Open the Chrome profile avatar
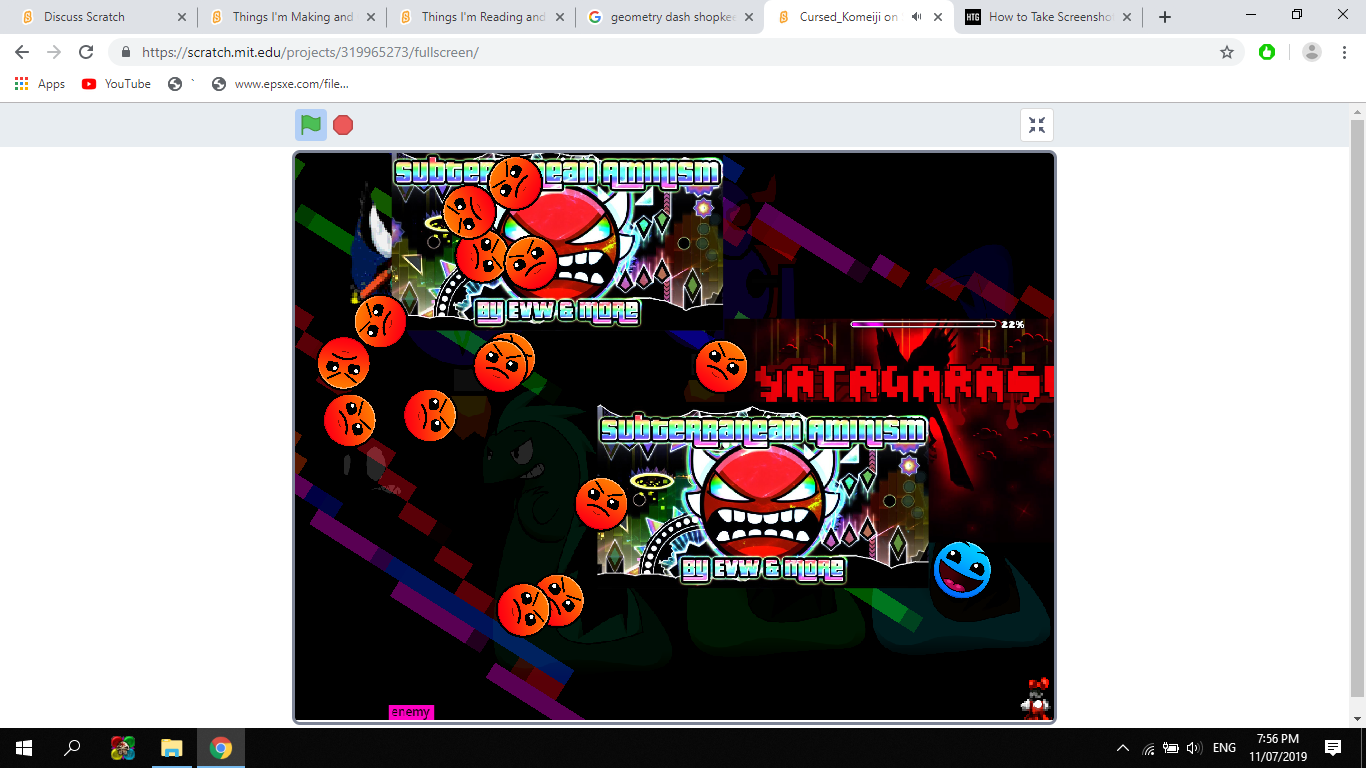The width and height of the screenshot is (1366, 768). pyautogui.click(x=1312, y=52)
